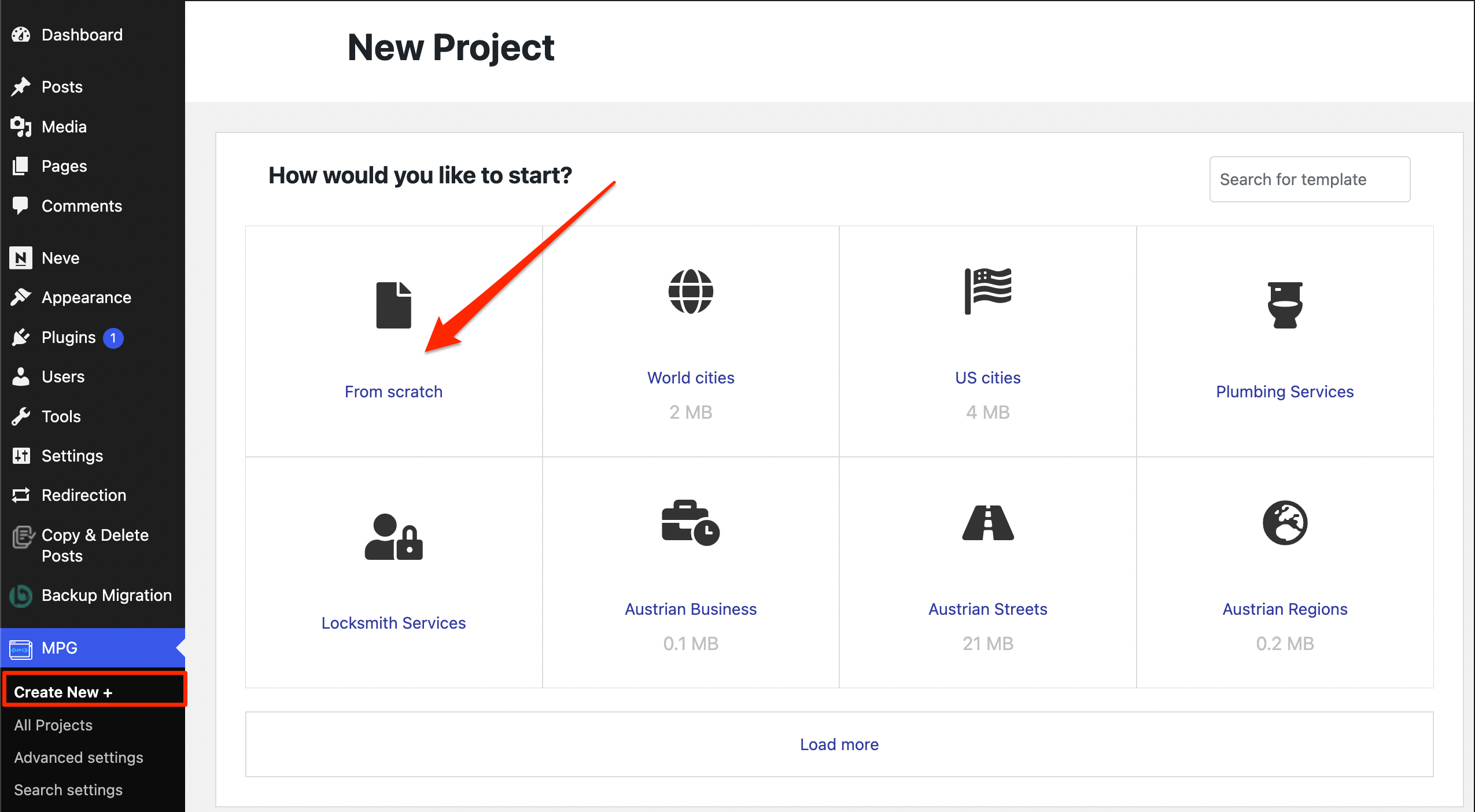Select the Locksmith Services person-lock icon
The width and height of the screenshot is (1475, 812).
pyautogui.click(x=393, y=537)
